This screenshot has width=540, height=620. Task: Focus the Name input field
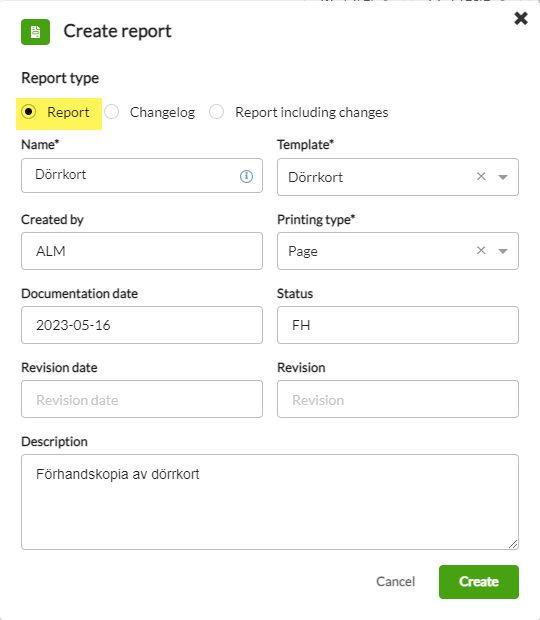142,176
